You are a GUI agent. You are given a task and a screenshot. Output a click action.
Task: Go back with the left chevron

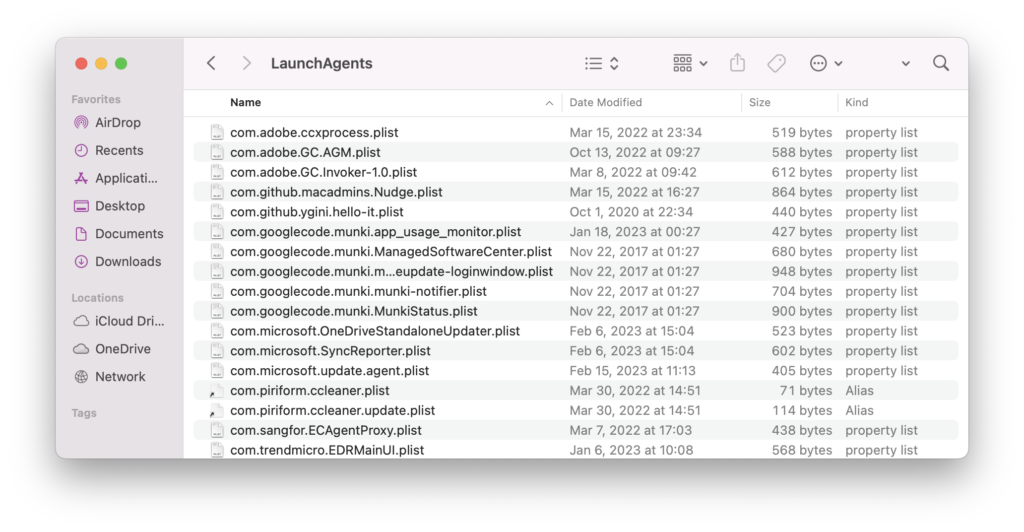tap(211, 63)
